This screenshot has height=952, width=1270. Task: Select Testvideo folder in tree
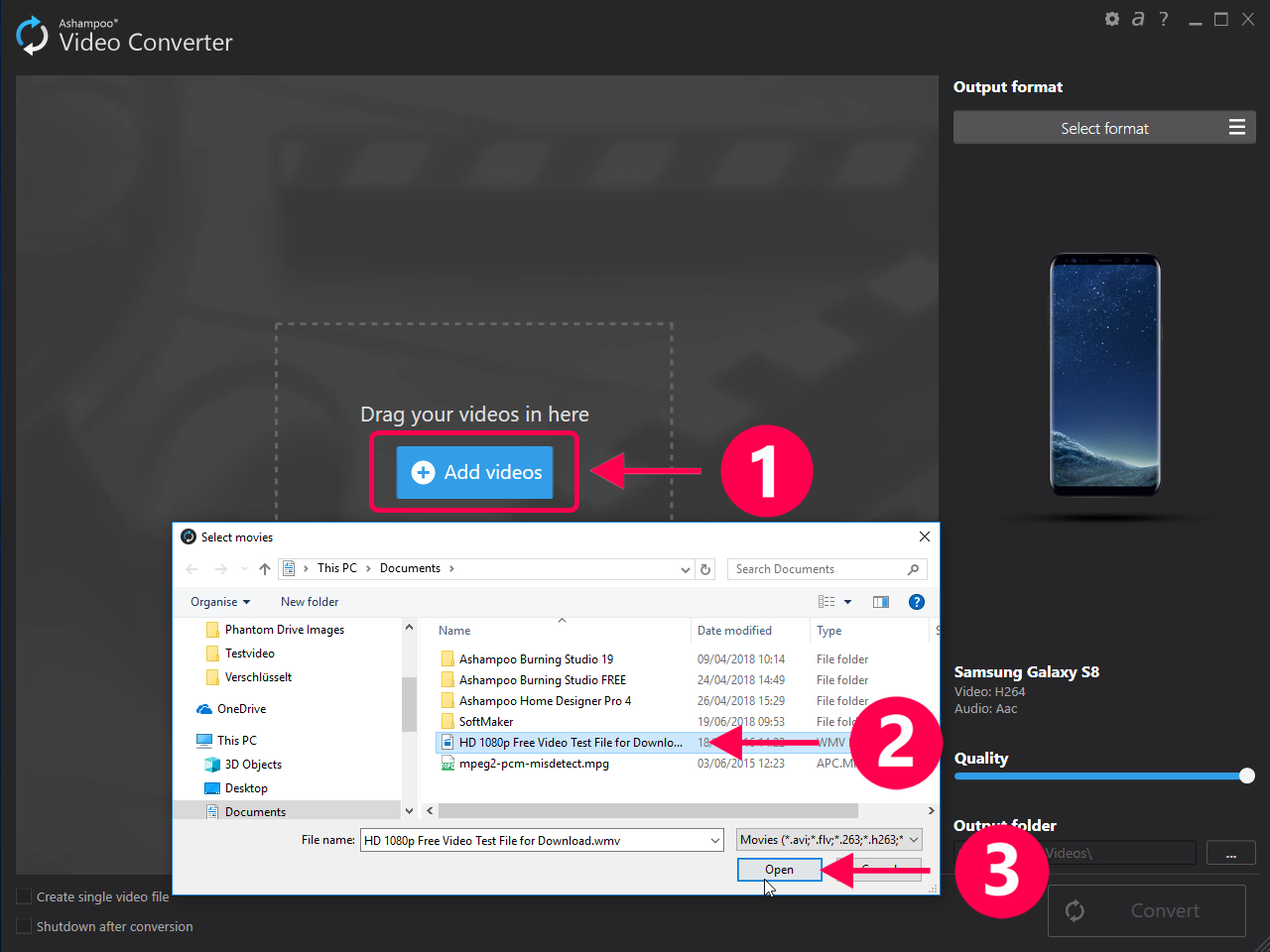point(249,654)
